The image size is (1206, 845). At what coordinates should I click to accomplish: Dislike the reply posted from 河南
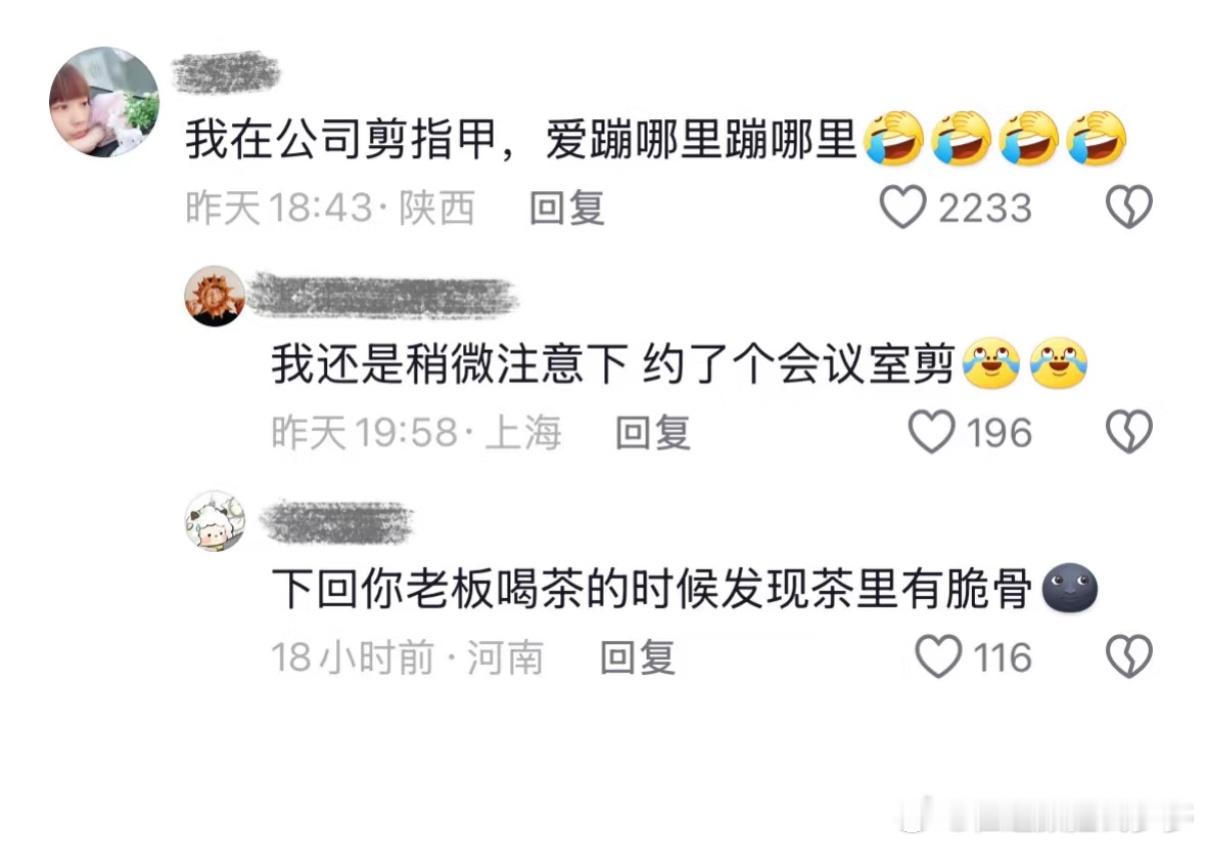tap(1130, 658)
